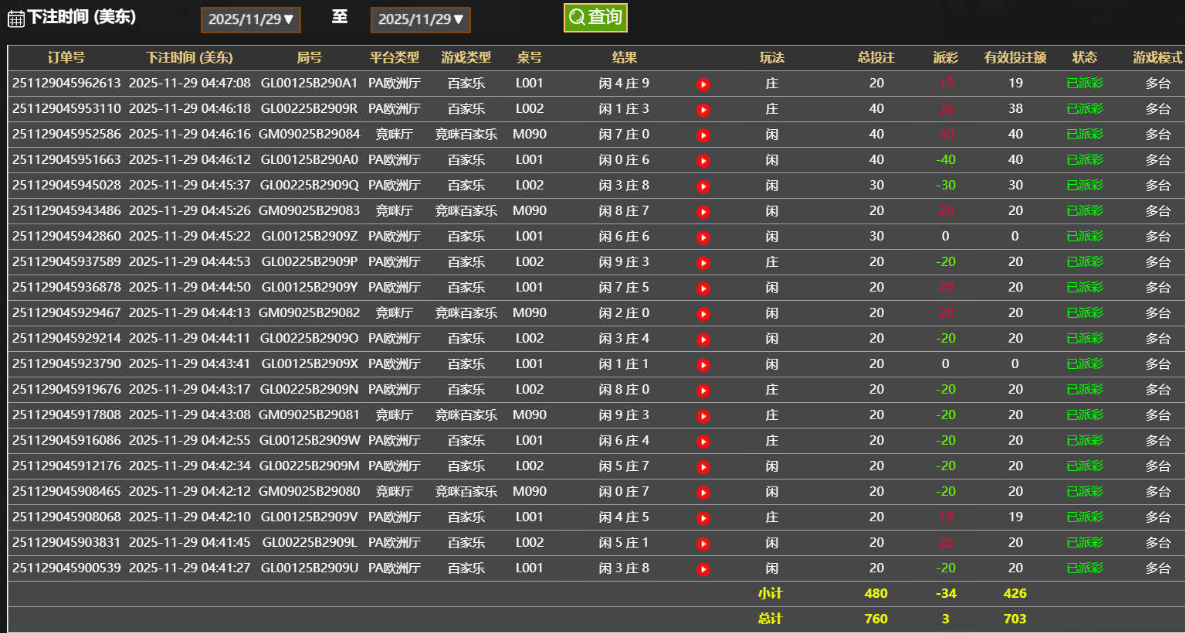Open replay for round GL00225B2909N
The height and width of the screenshot is (633, 1185).
[x=703, y=389]
